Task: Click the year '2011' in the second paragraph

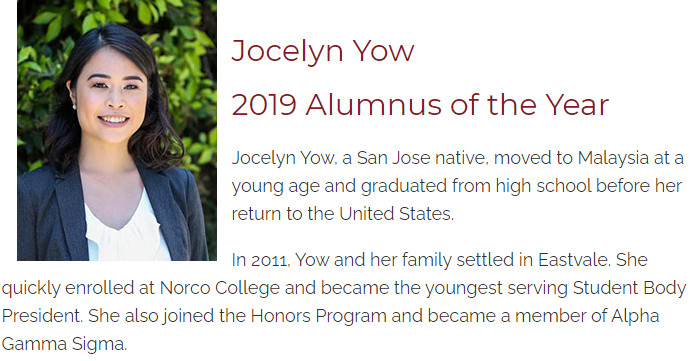Action: point(269,260)
